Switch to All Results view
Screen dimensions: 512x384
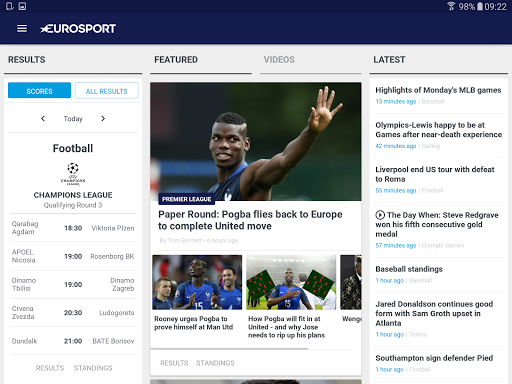click(107, 90)
